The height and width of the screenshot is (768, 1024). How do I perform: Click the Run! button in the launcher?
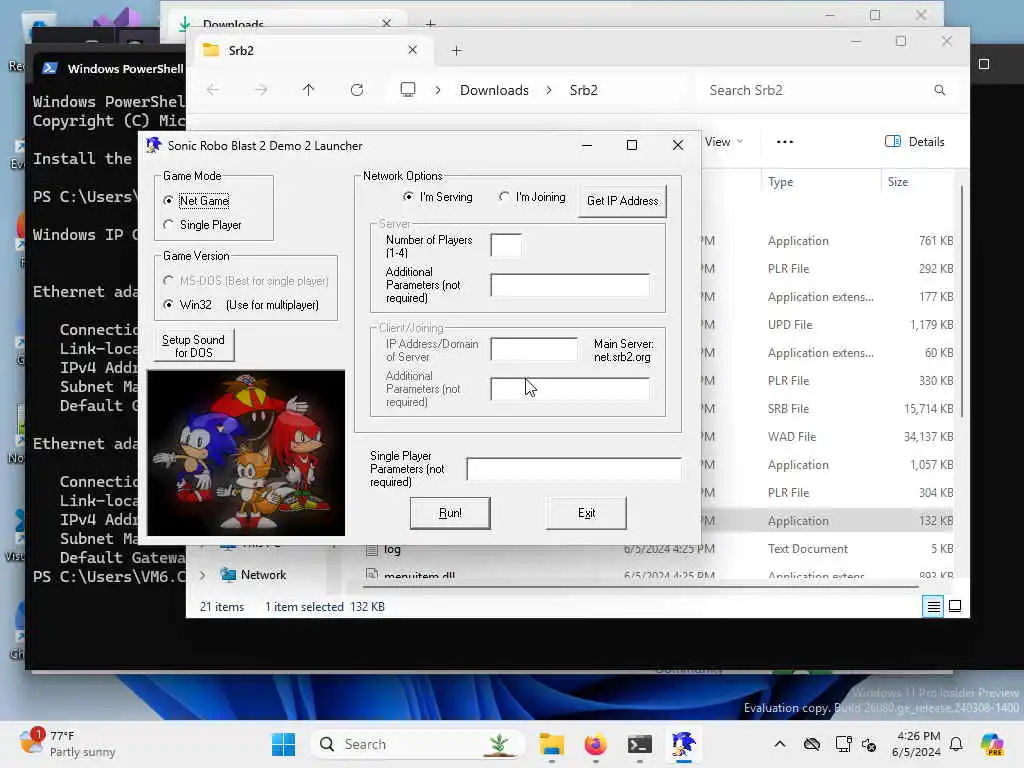click(x=450, y=513)
